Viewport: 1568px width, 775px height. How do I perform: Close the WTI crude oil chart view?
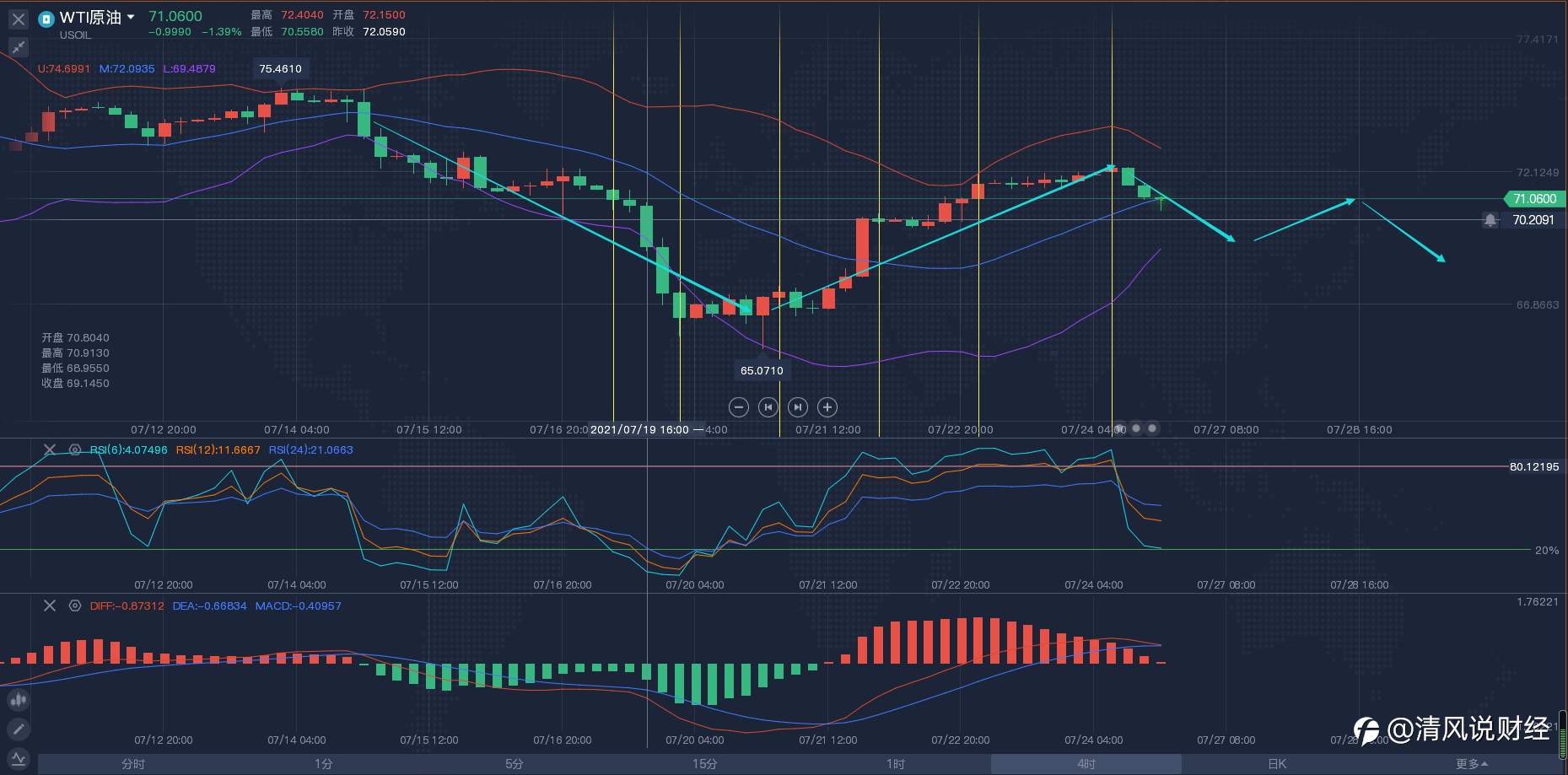[18, 19]
